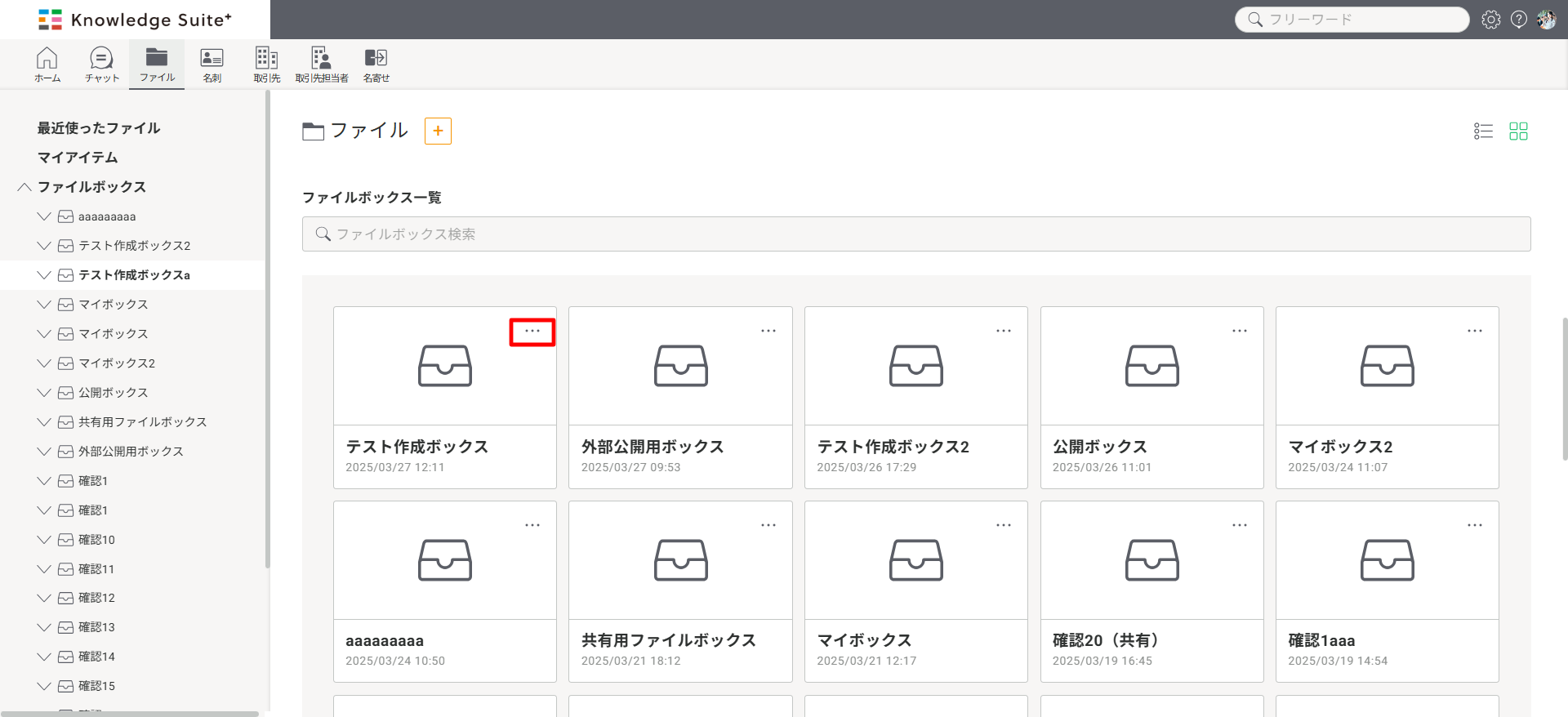Open 最近使ったファイル in sidebar
Image resolution: width=1568 pixels, height=717 pixels.
(99, 128)
